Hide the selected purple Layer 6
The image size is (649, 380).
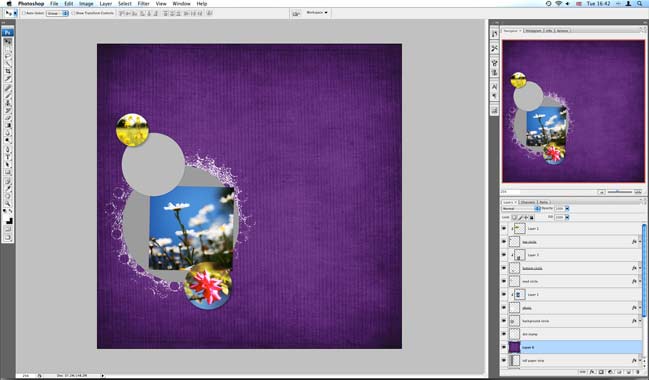pos(504,347)
